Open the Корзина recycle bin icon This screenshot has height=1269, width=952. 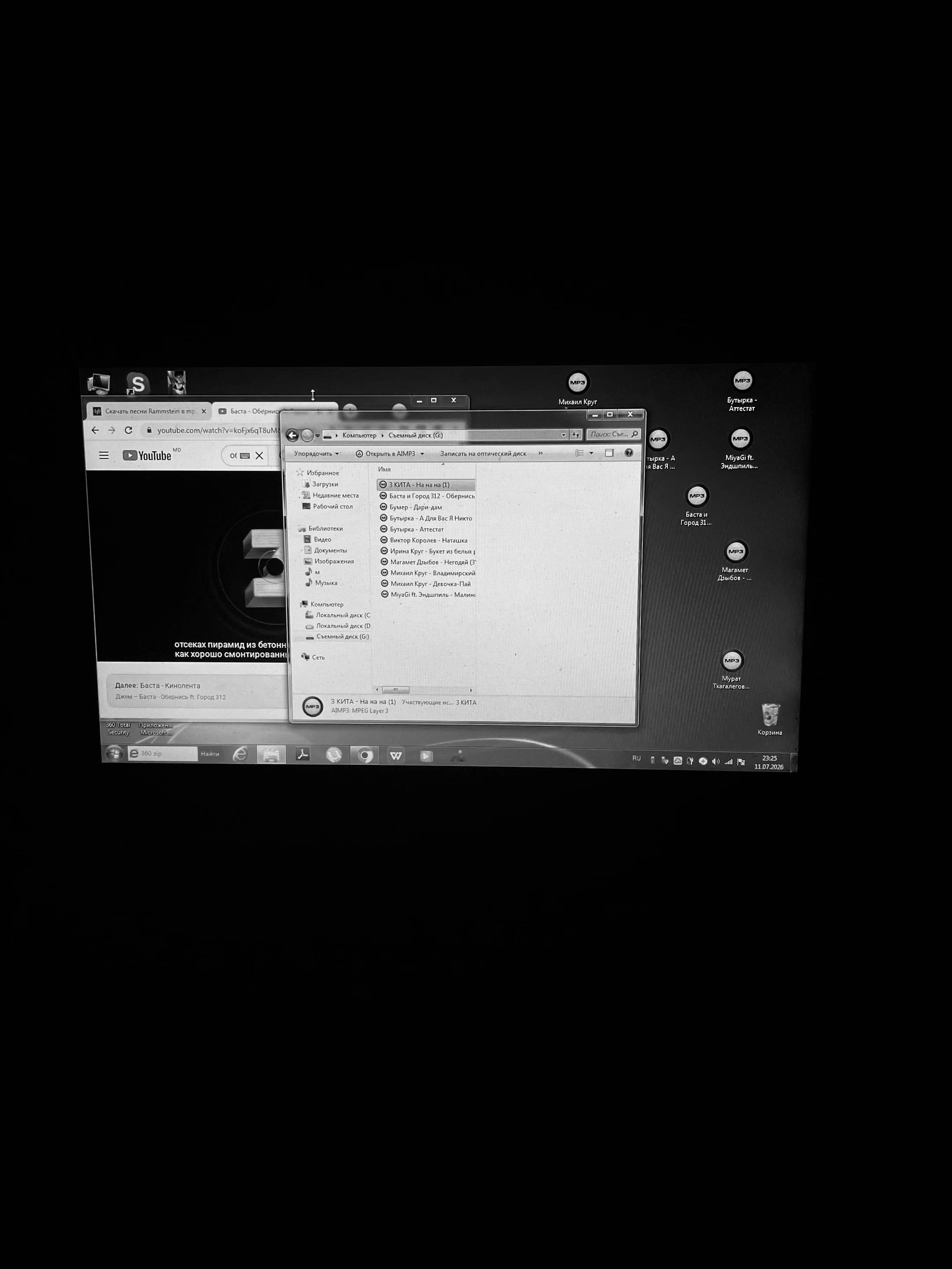pyautogui.click(x=770, y=719)
